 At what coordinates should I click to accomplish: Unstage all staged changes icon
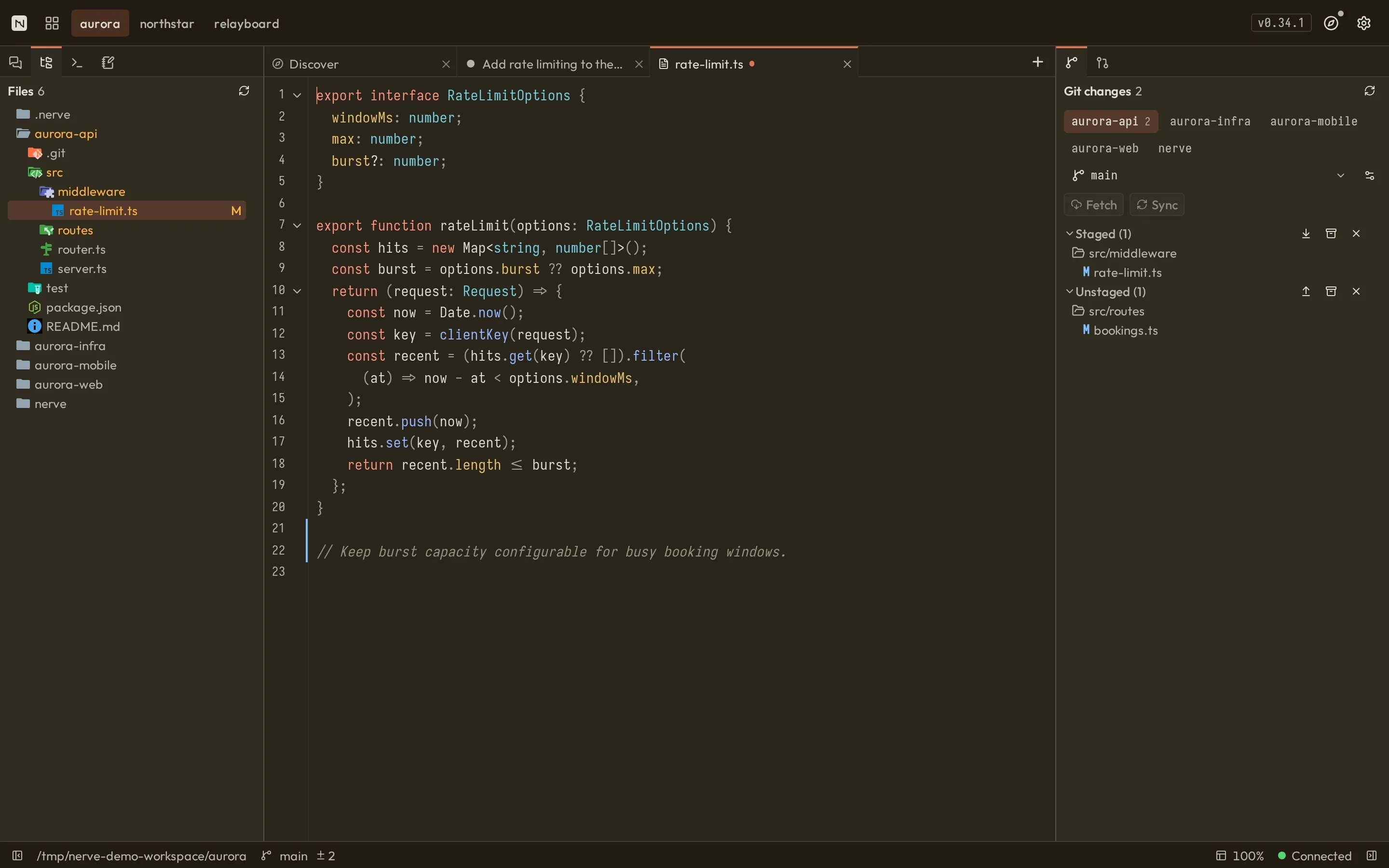click(1306, 233)
